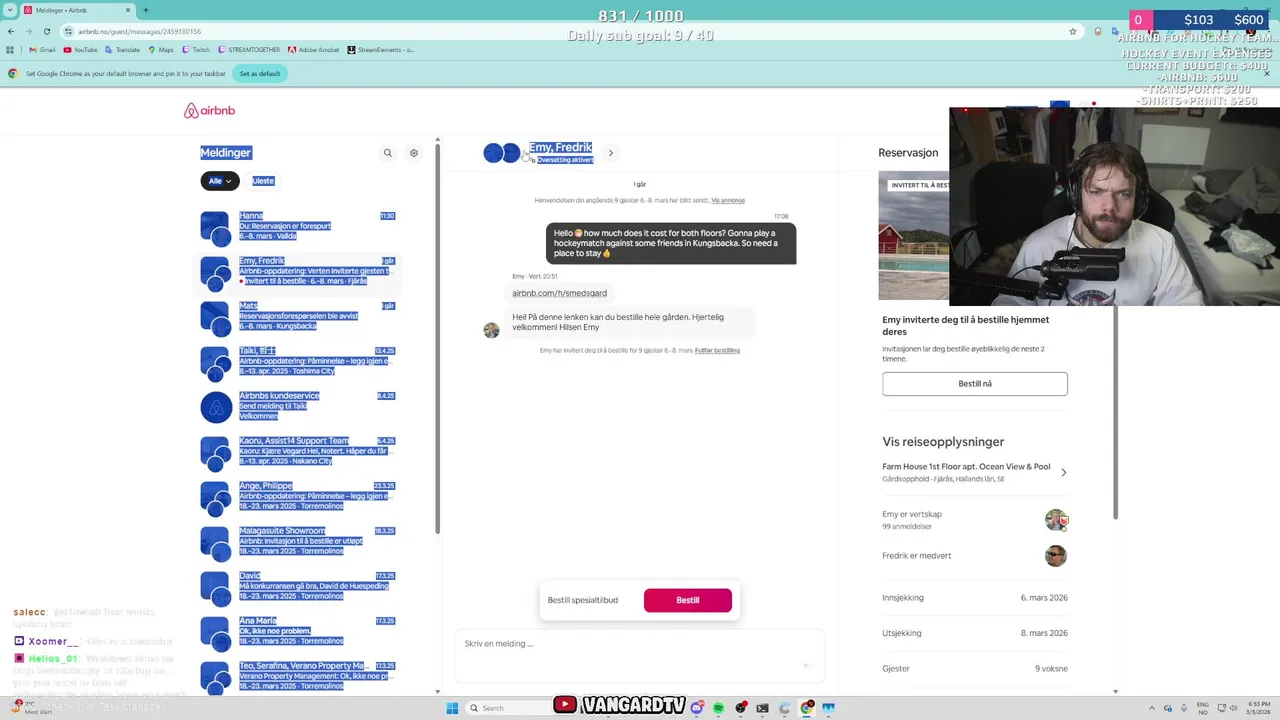Open STREAMTOGETHER bookmark
This screenshot has width=1280, height=720.
click(x=249, y=49)
